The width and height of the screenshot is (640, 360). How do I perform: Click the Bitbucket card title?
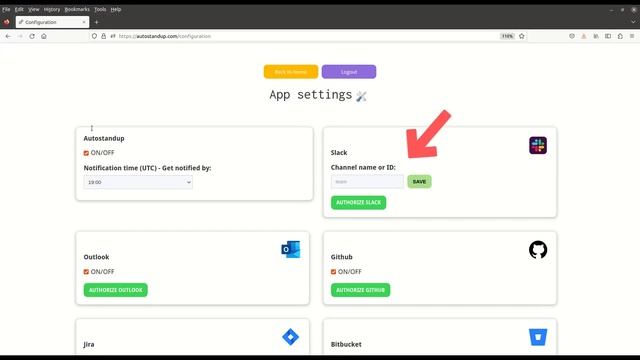[x=346, y=344]
